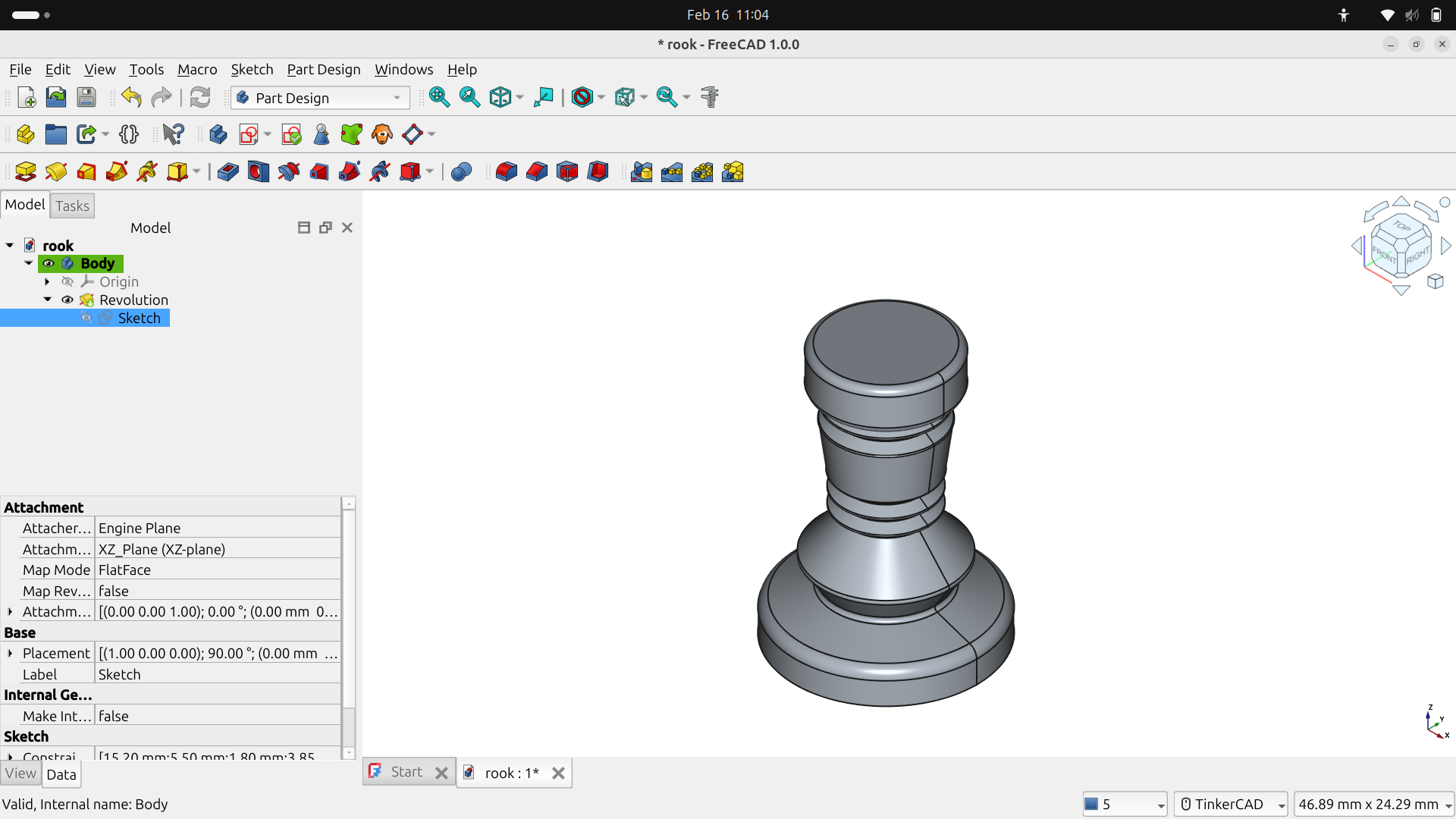1456x819 pixels.
Task: Open the system accessibility menu icon
Action: [1343, 15]
